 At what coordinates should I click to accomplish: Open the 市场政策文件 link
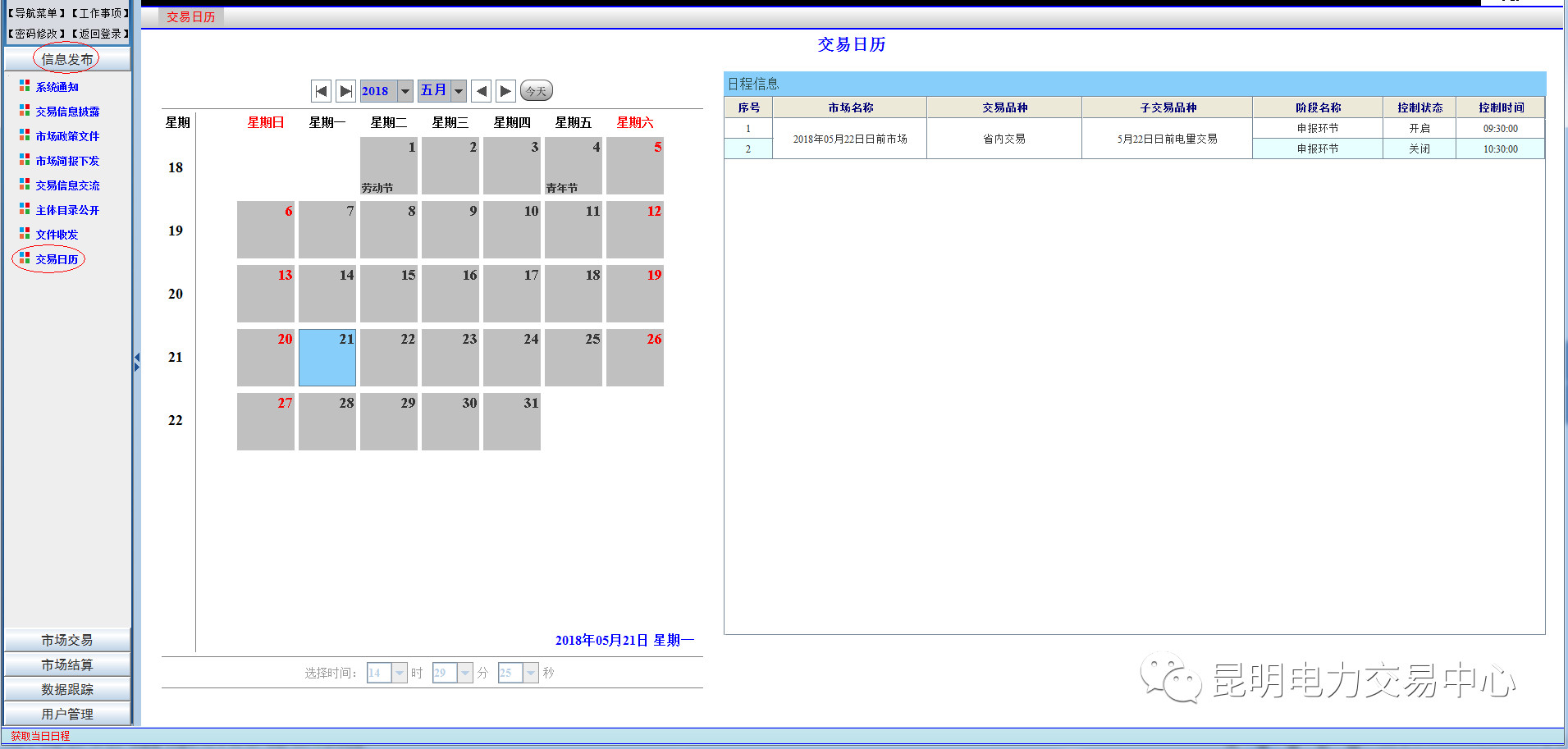pyautogui.click(x=67, y=136)
